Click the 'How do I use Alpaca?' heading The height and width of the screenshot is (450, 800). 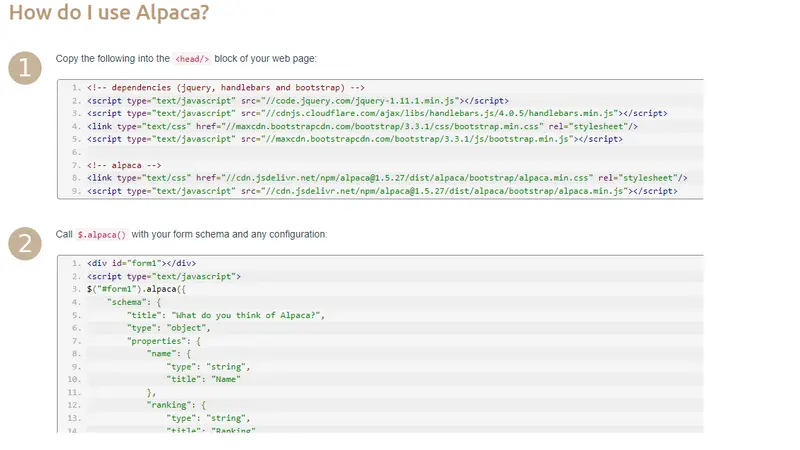(109, 12)
